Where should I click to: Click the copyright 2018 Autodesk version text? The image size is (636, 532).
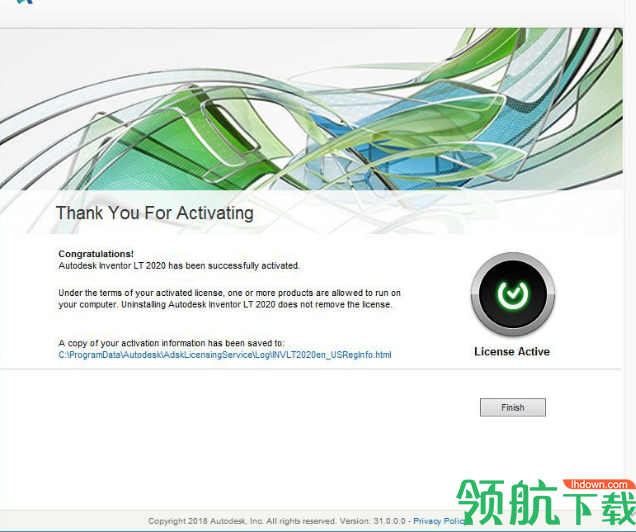pos(277,521)
